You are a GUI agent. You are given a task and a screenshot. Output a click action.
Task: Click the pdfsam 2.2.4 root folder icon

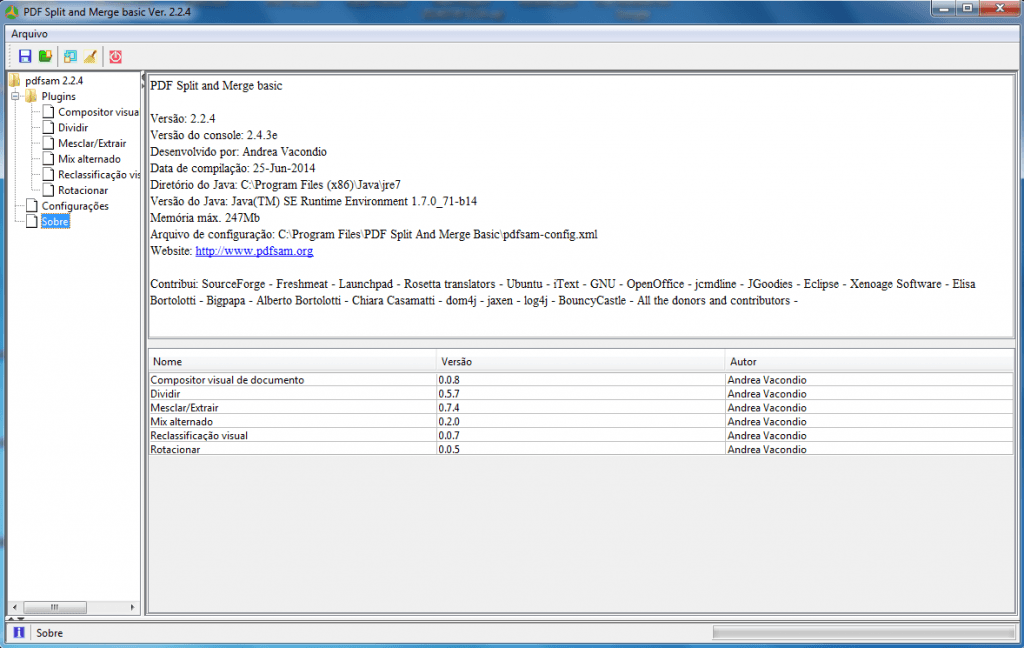pyautogui.click(x=15, y=80)
